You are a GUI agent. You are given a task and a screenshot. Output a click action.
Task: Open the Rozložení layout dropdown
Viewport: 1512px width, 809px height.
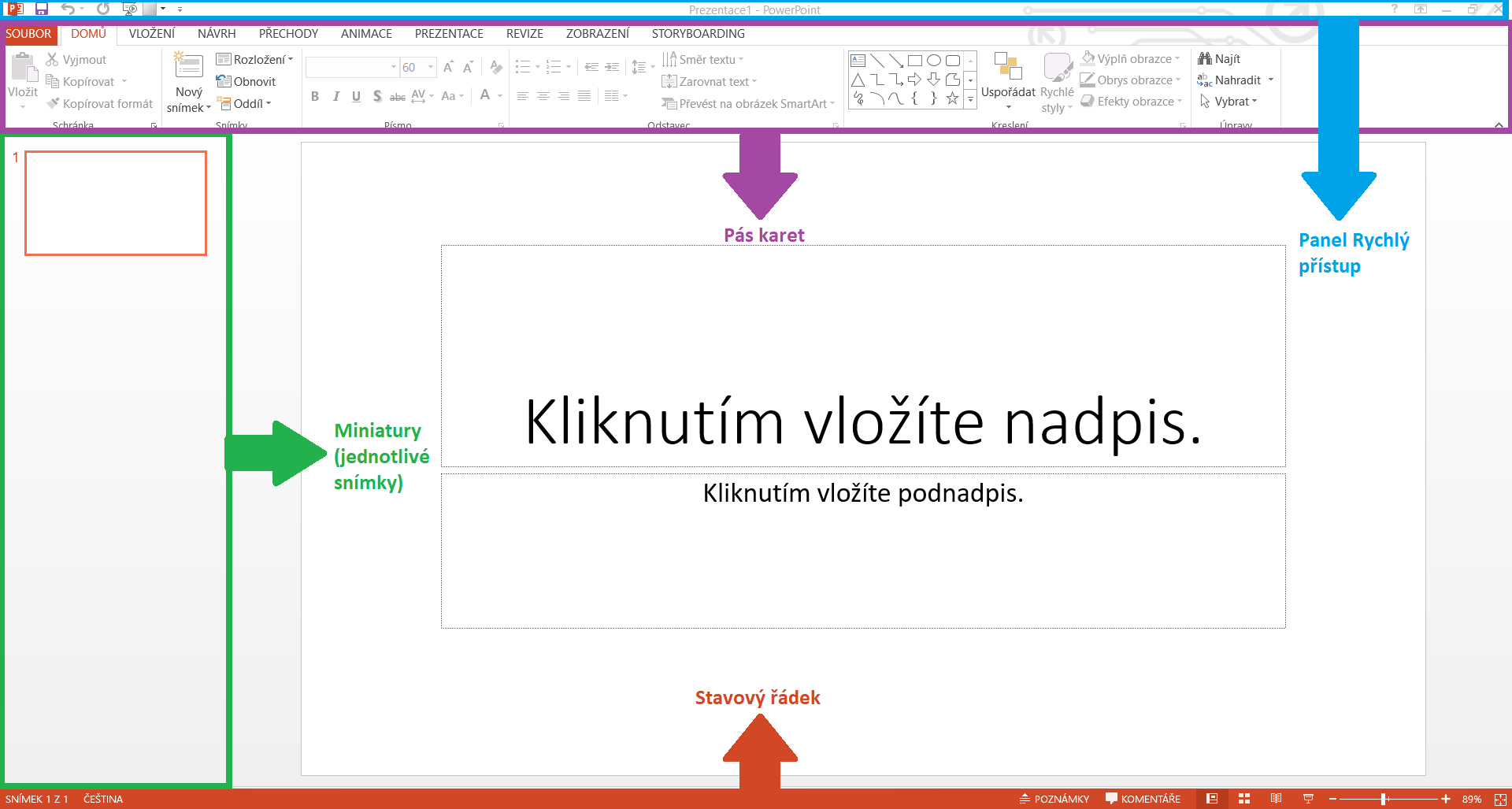coord(254,60)
